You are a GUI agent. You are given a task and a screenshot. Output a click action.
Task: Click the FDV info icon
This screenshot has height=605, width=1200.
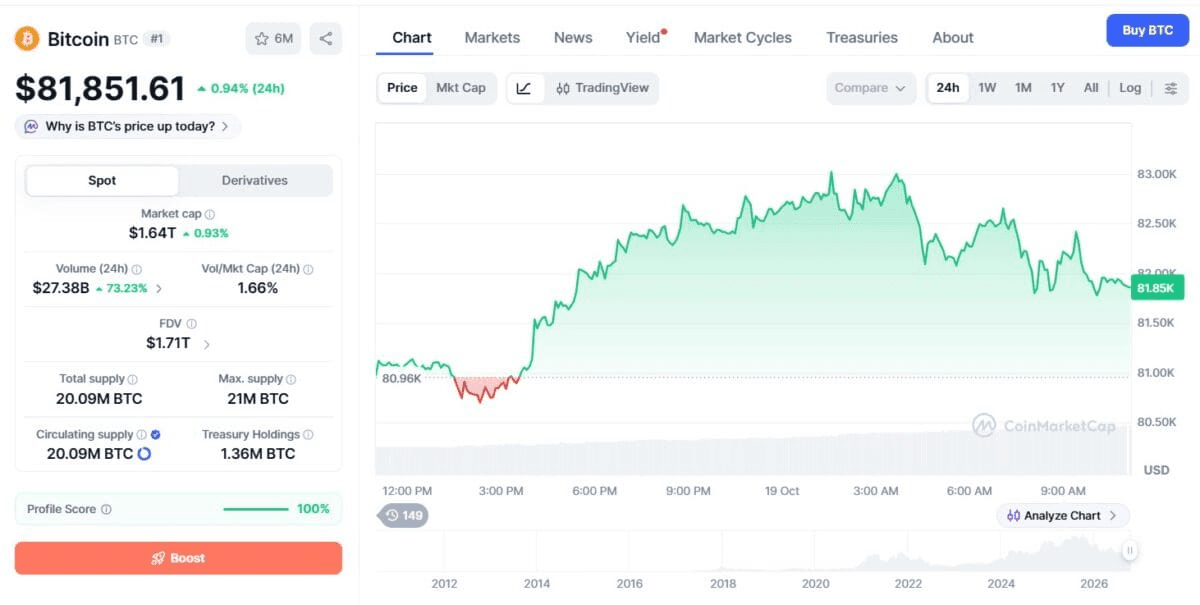click(x=191, y=324)
